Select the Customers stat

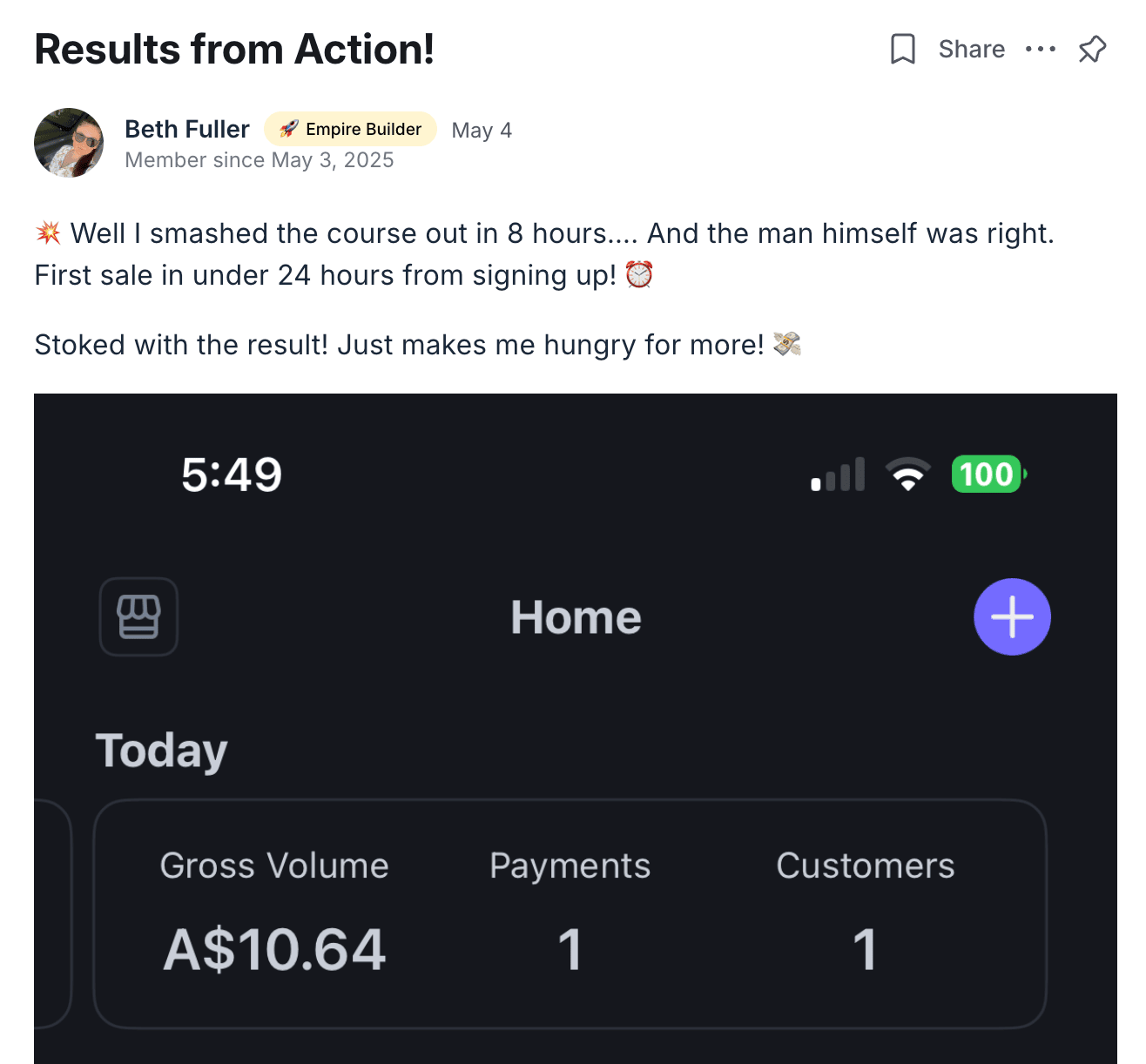(x=865, y=866)
